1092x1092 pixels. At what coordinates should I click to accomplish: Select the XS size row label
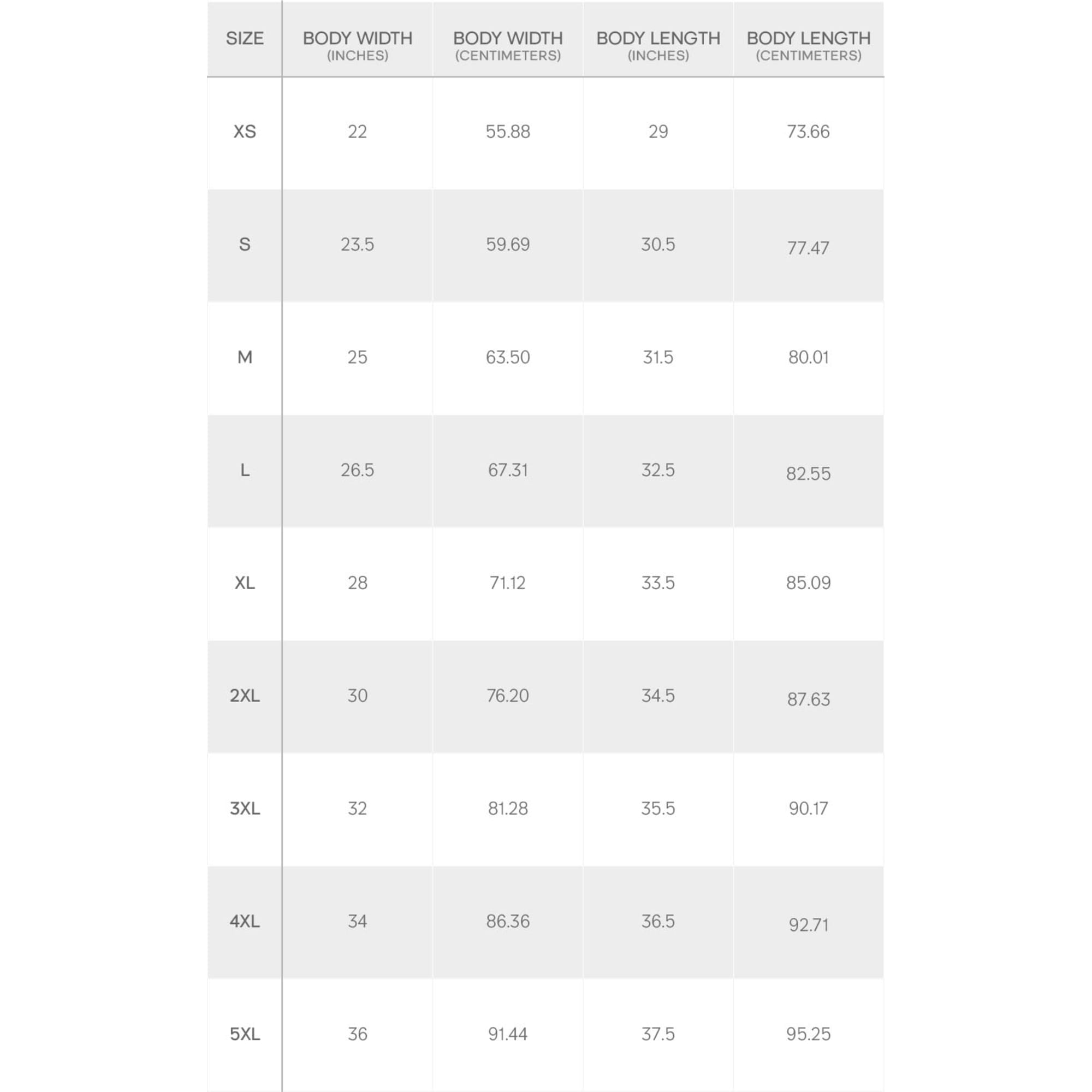point(245,132)
